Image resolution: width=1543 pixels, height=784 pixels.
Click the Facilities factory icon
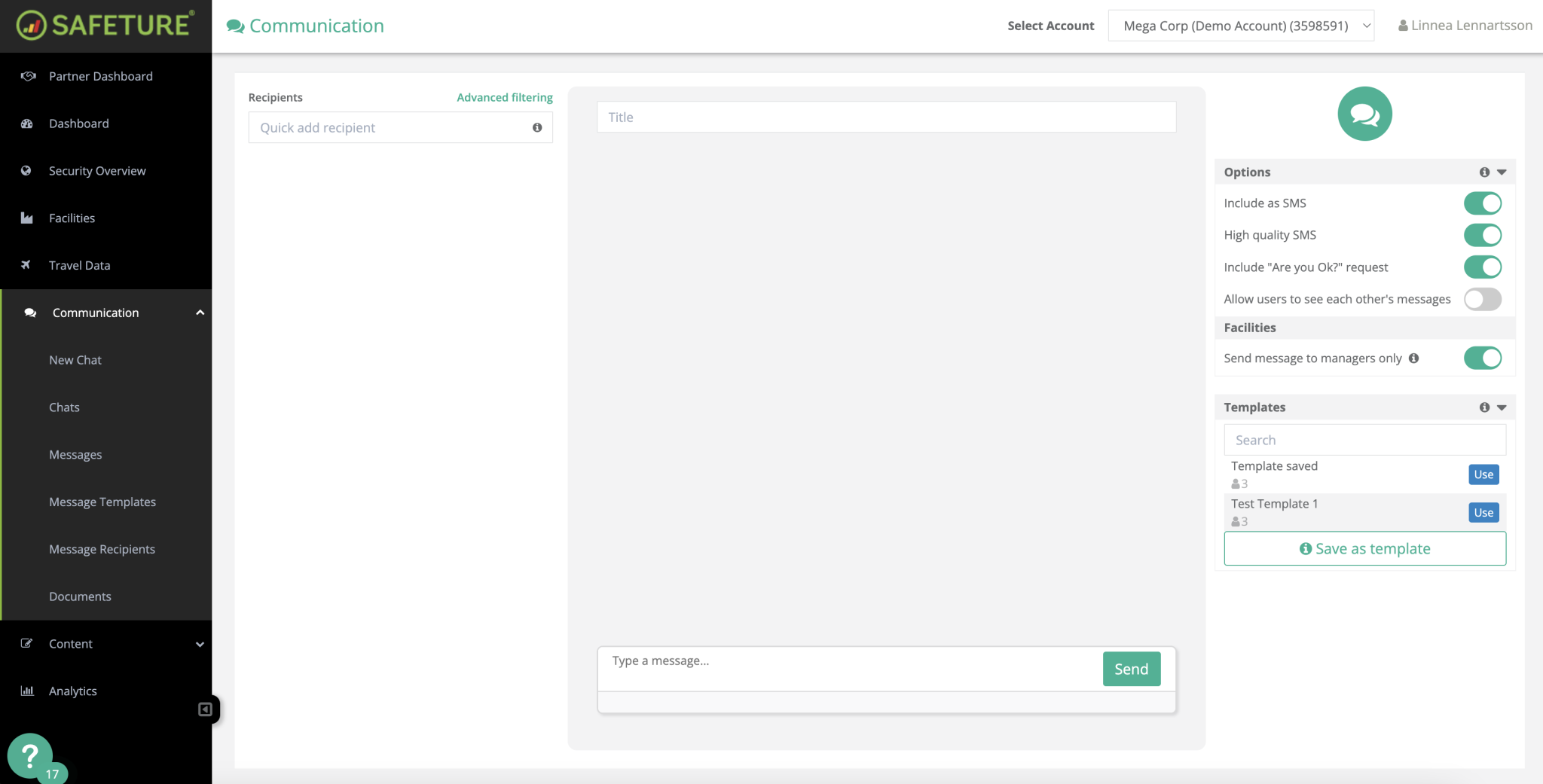27,218
